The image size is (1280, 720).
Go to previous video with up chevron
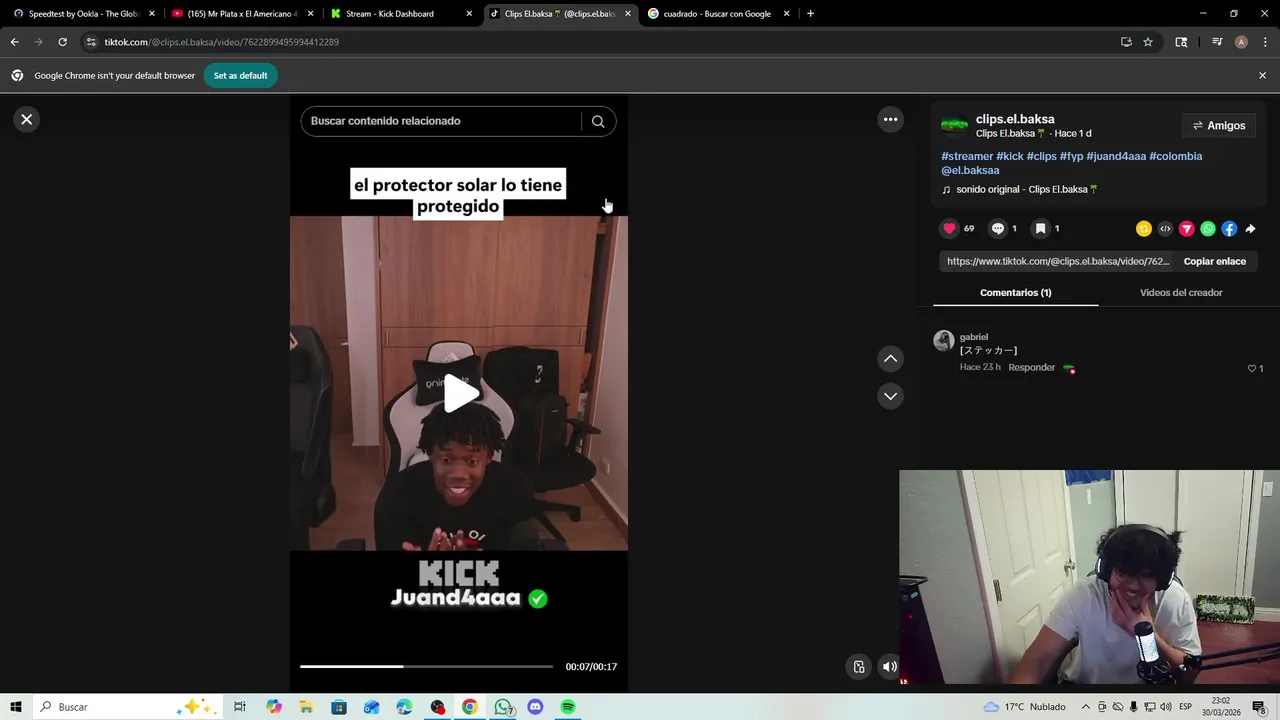(890, 358)
